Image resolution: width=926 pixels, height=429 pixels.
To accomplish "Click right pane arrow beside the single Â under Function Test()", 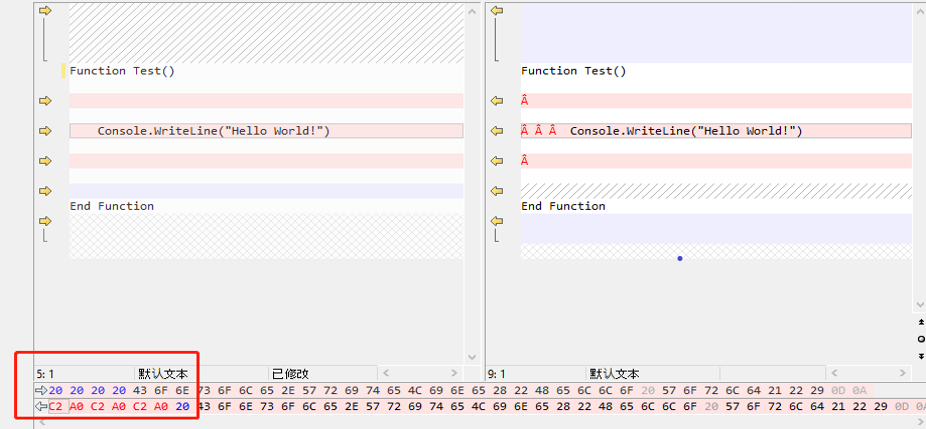I will tap(497, 100).
